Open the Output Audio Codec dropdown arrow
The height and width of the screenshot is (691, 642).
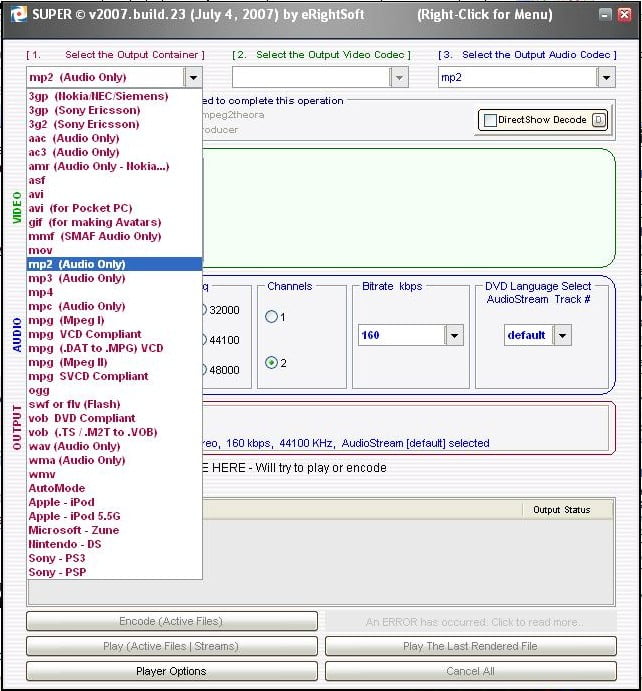pos(606,78)
